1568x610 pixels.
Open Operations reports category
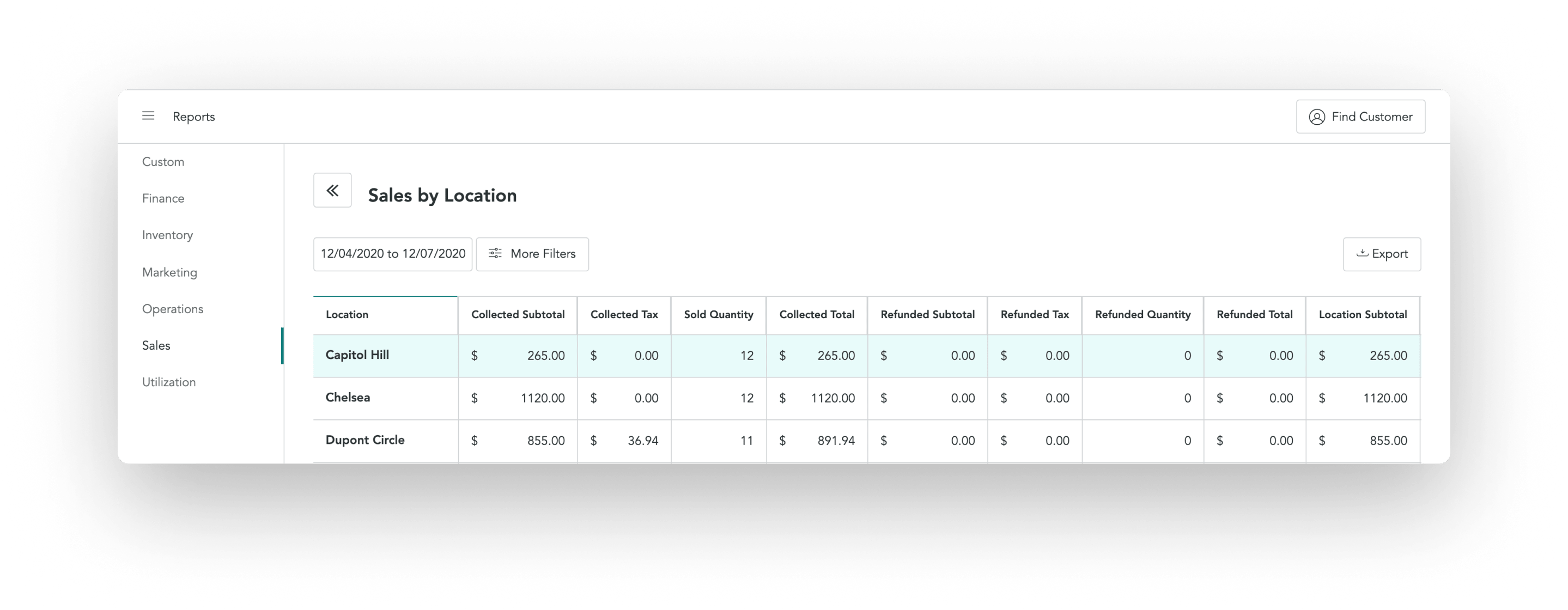click(172, 309)
